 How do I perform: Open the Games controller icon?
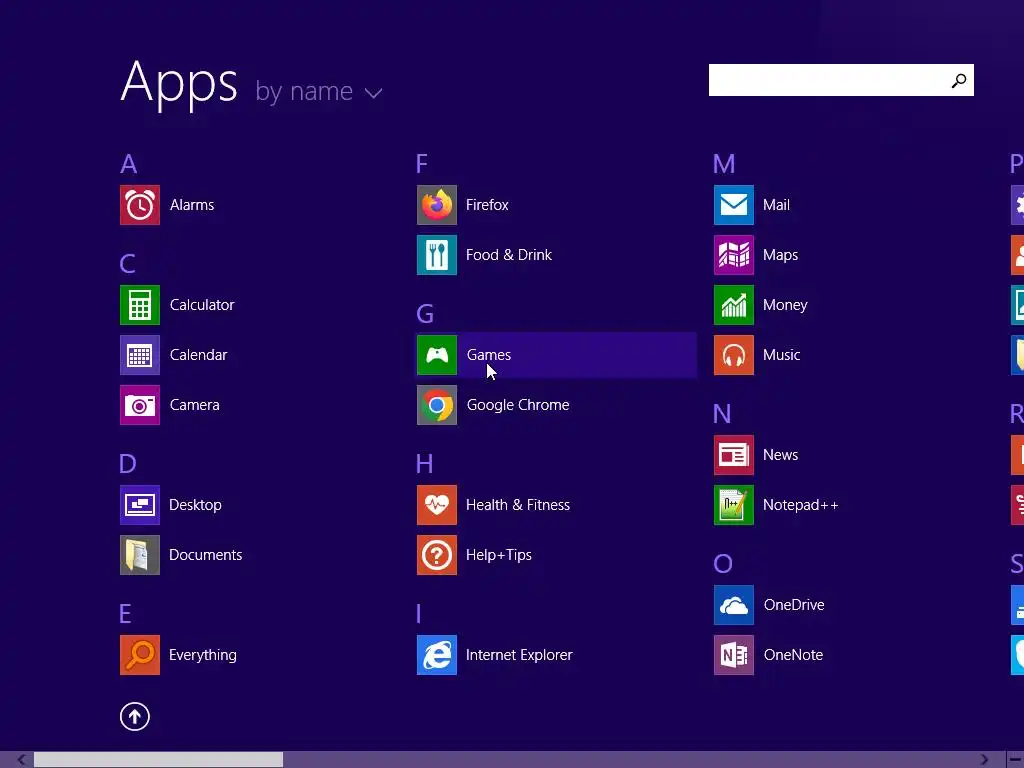(437, 355)
